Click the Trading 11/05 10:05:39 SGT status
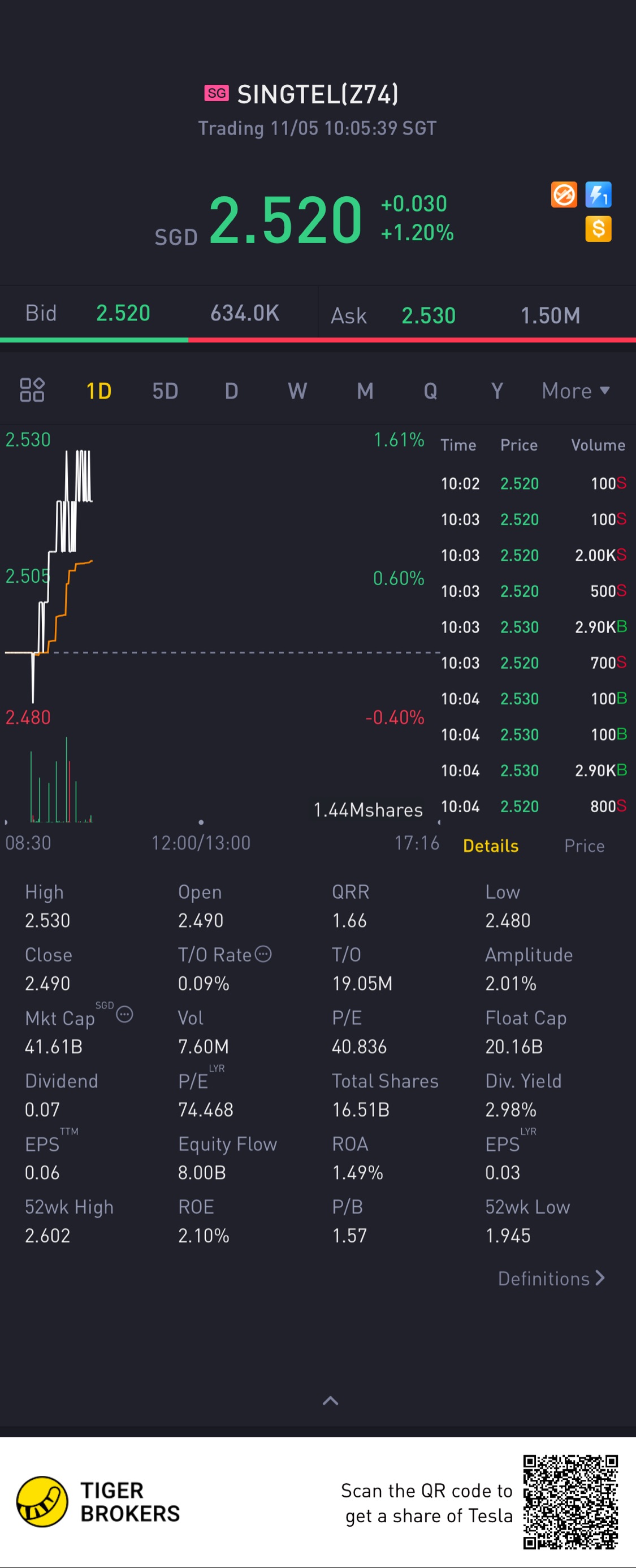 (x=317, y=128)
